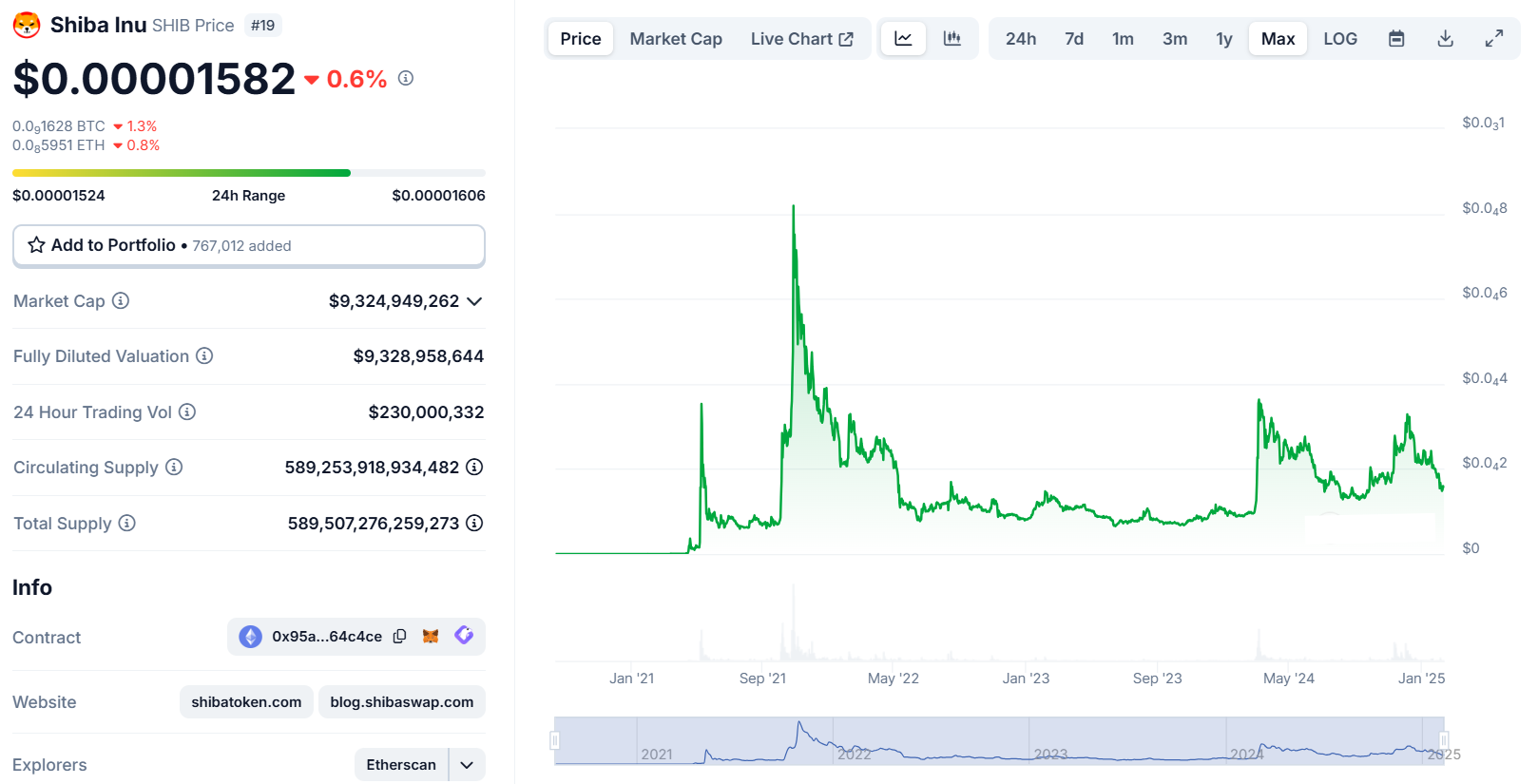
Task: Show 24 Hour Trading Vol info icon
Action: click(187, 411)
